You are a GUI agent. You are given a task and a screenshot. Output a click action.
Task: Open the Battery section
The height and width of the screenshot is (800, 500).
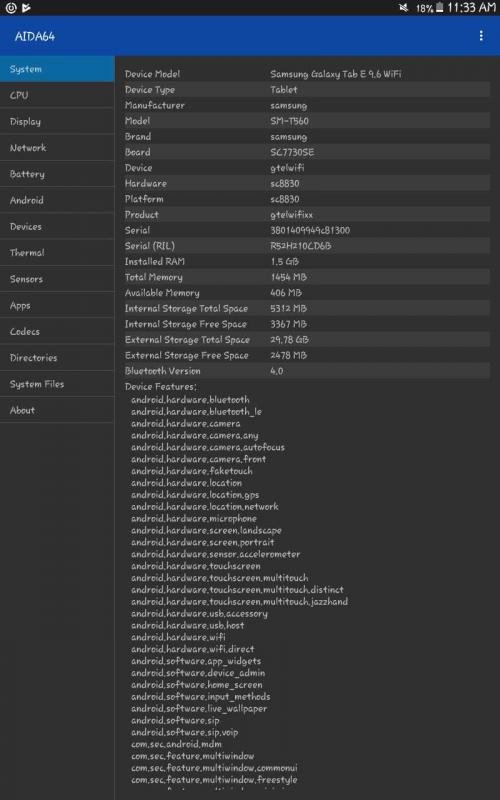click(57, 174)
